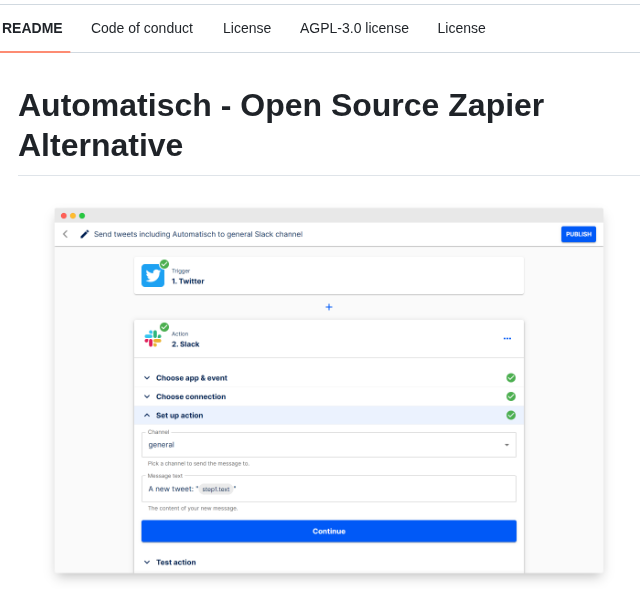This screenshot has height=600, width=640.
Task: Click the Twitter bird app icon
Action: 153,276
